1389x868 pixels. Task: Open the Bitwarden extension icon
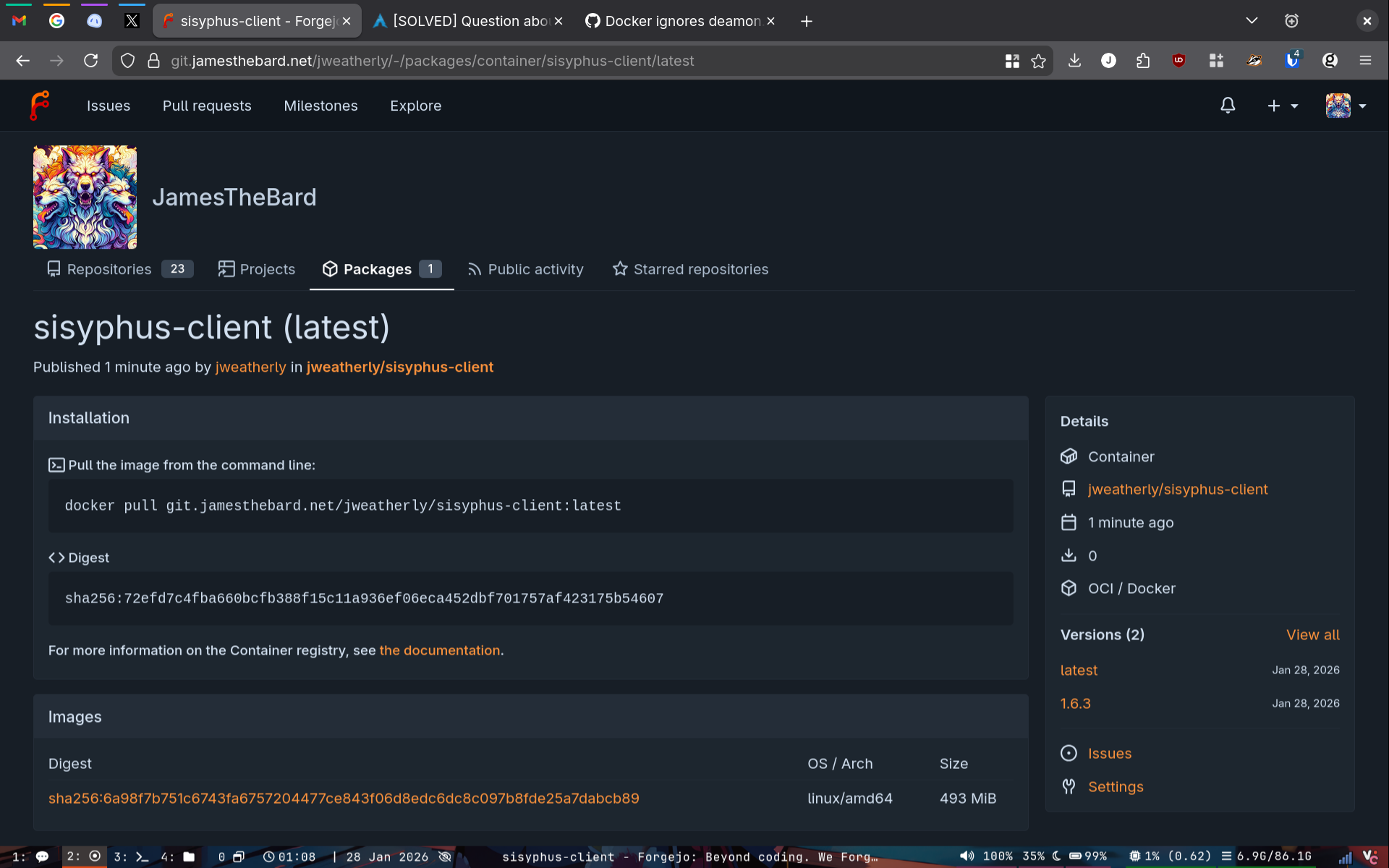1291,61
